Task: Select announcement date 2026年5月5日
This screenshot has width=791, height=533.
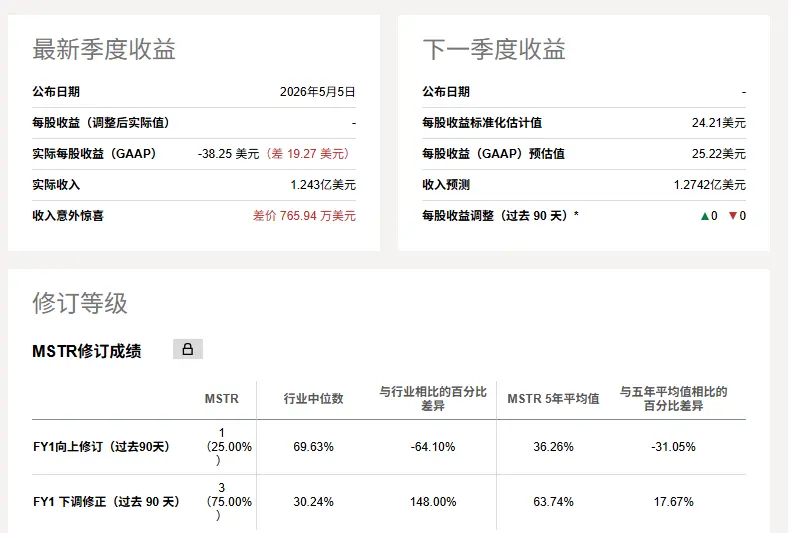Action: point(318,92)
